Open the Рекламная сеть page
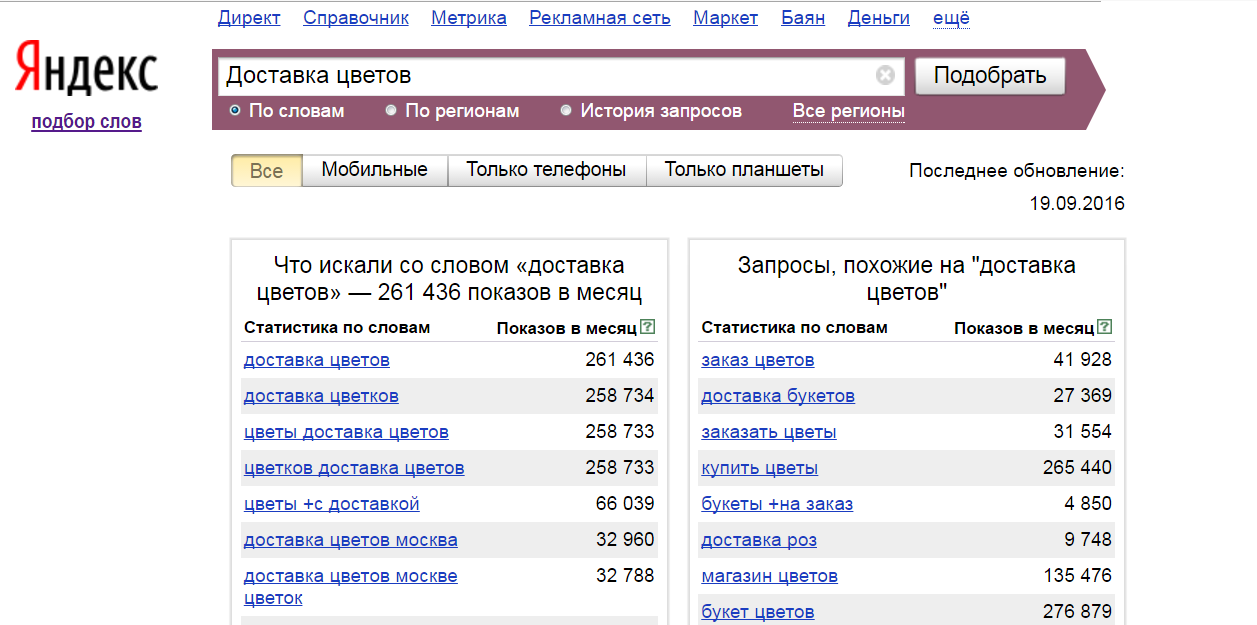 coord(599,17)
